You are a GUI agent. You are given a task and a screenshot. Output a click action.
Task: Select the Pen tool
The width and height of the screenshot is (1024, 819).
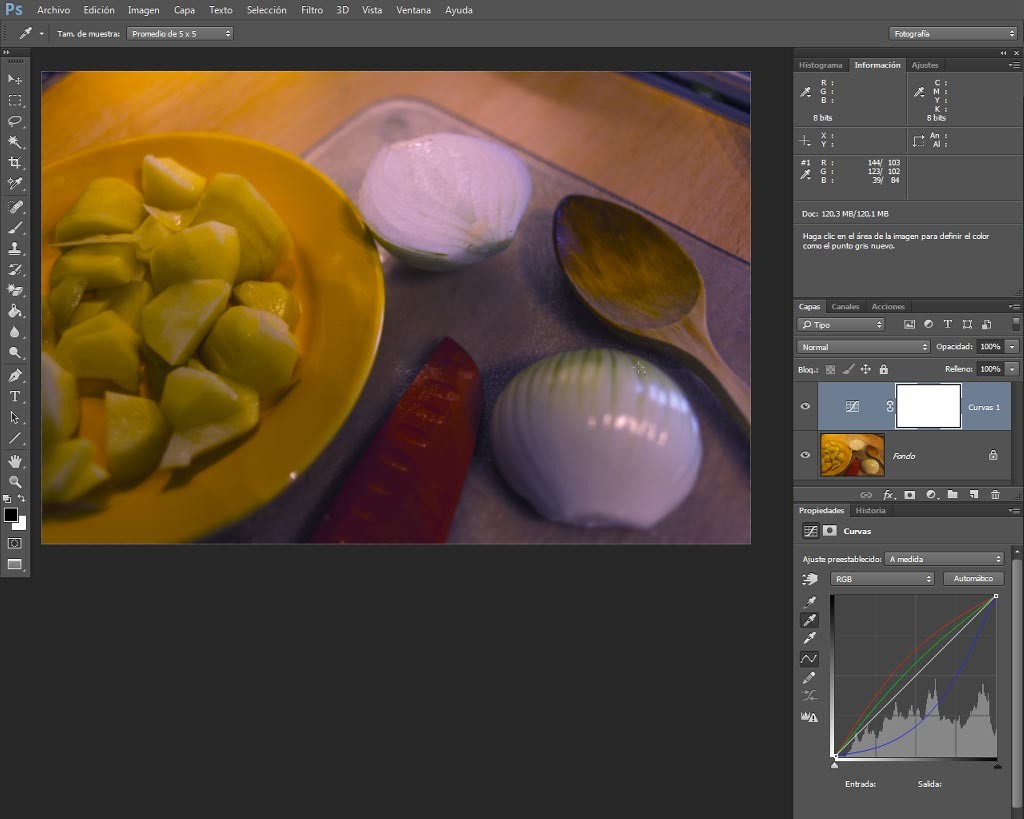click(x=14, y=376)
